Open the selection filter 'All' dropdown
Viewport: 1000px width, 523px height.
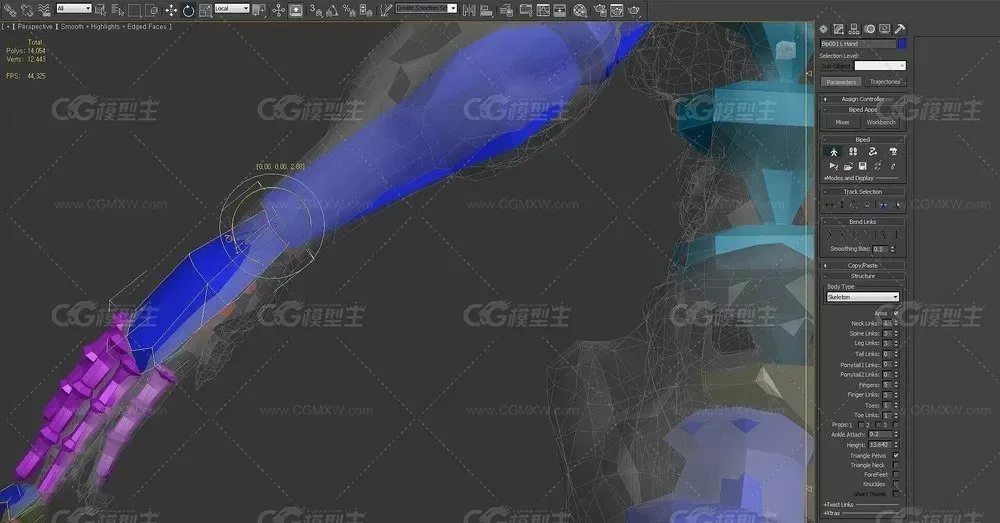(x=74, y=8)
